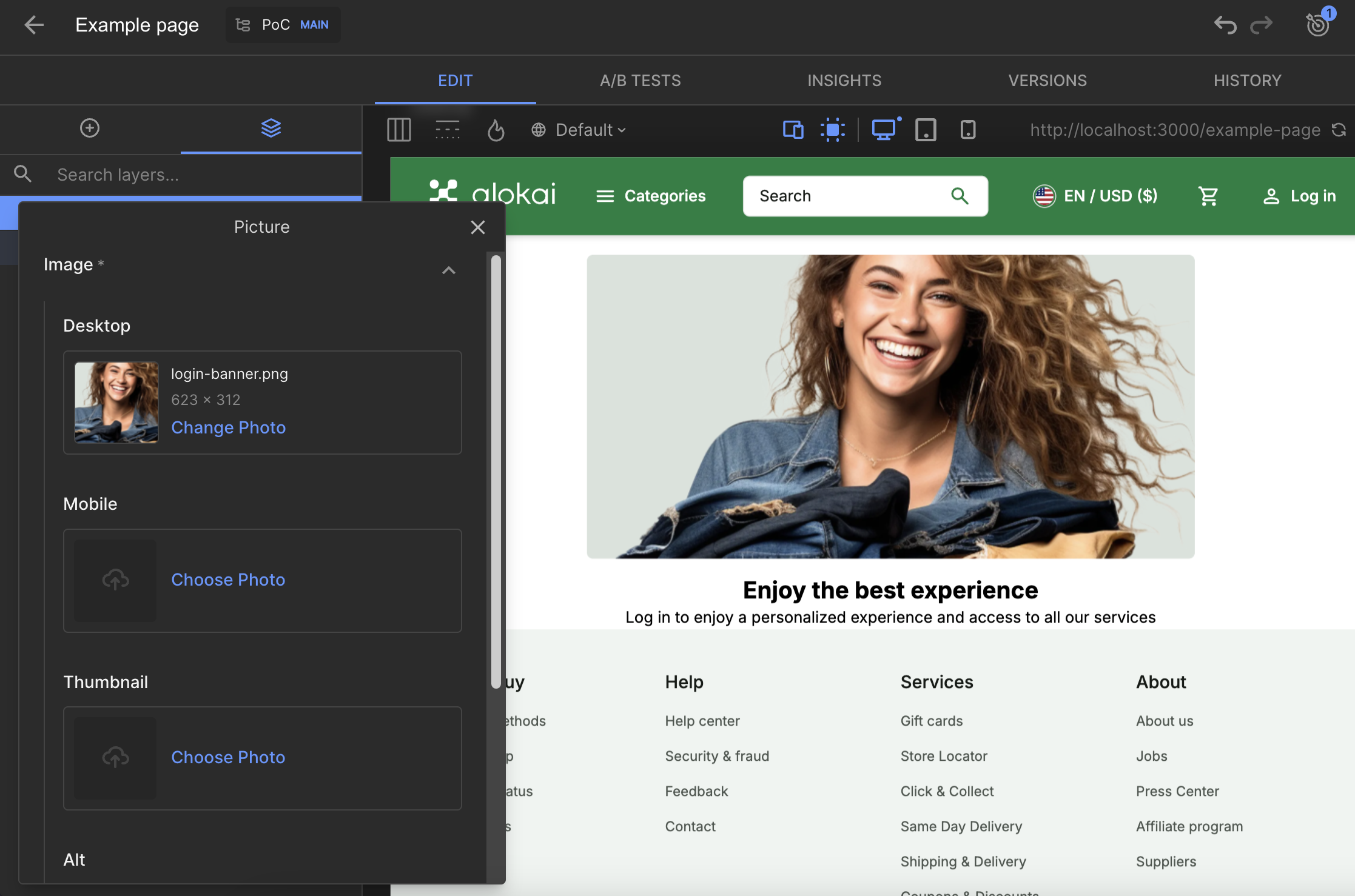Open the Feedback footer link
The image size is (1355, 896).
pyautogui.click(x=696, y=791)
